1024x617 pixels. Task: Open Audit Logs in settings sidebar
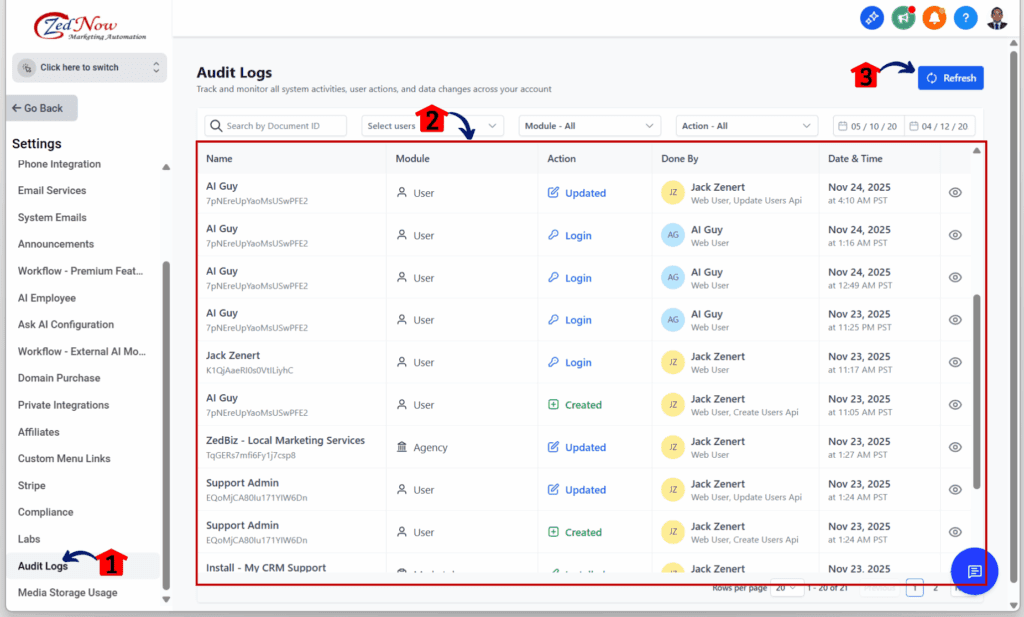43,566
